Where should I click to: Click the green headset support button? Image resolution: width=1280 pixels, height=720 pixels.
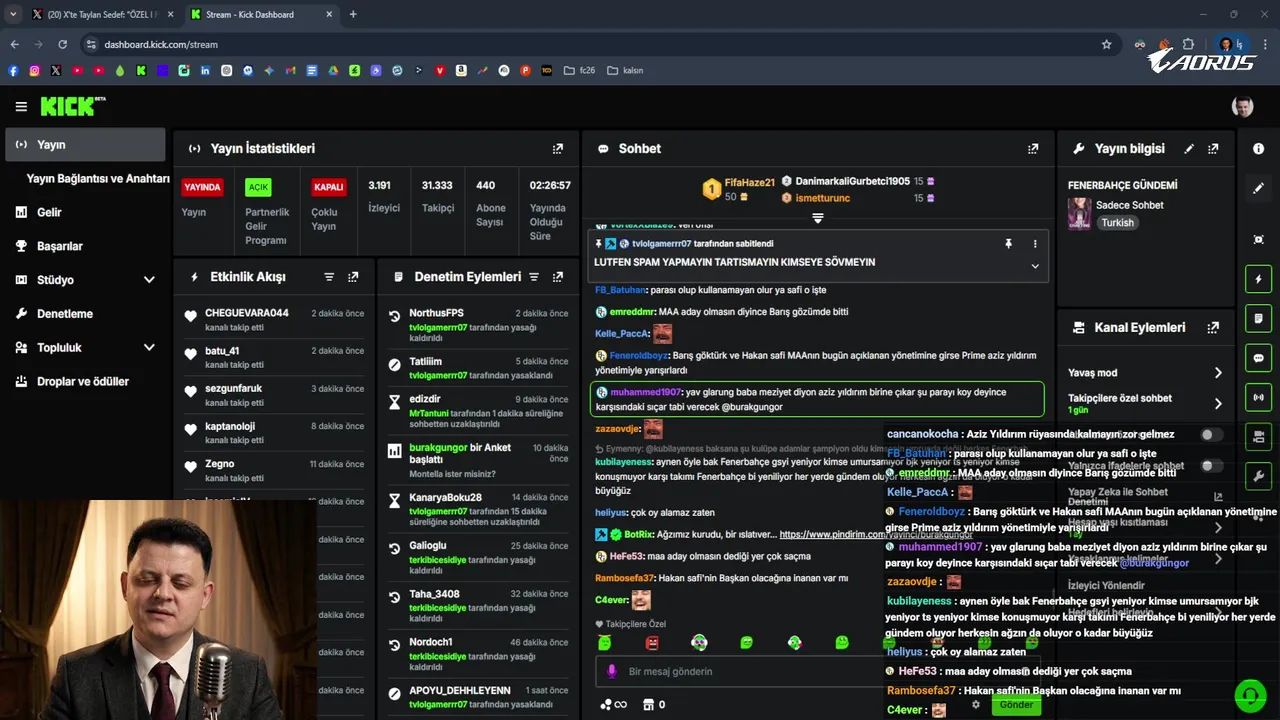[x=1250, y=695]
